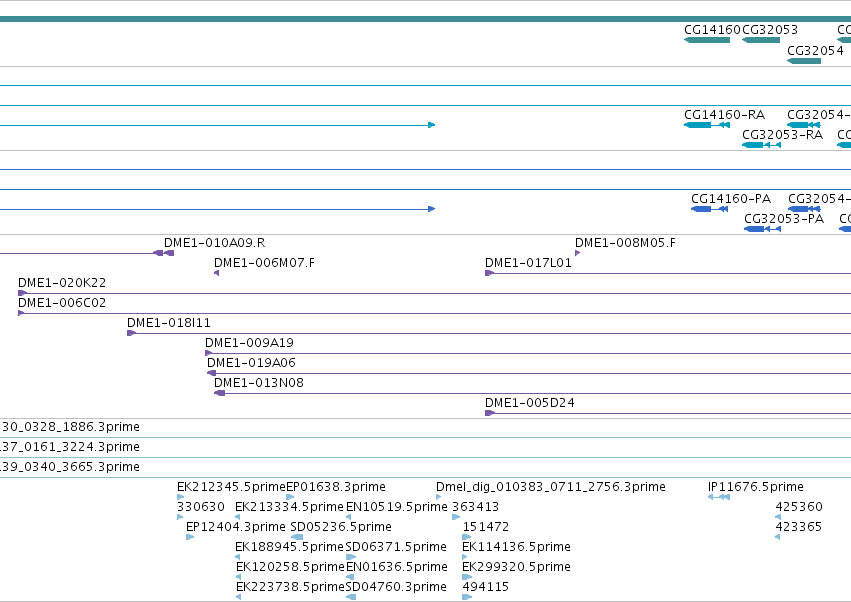Select the DME1-017L01 clone label
The width and height of the screenshot is (851, 602).
pos(528,263)
